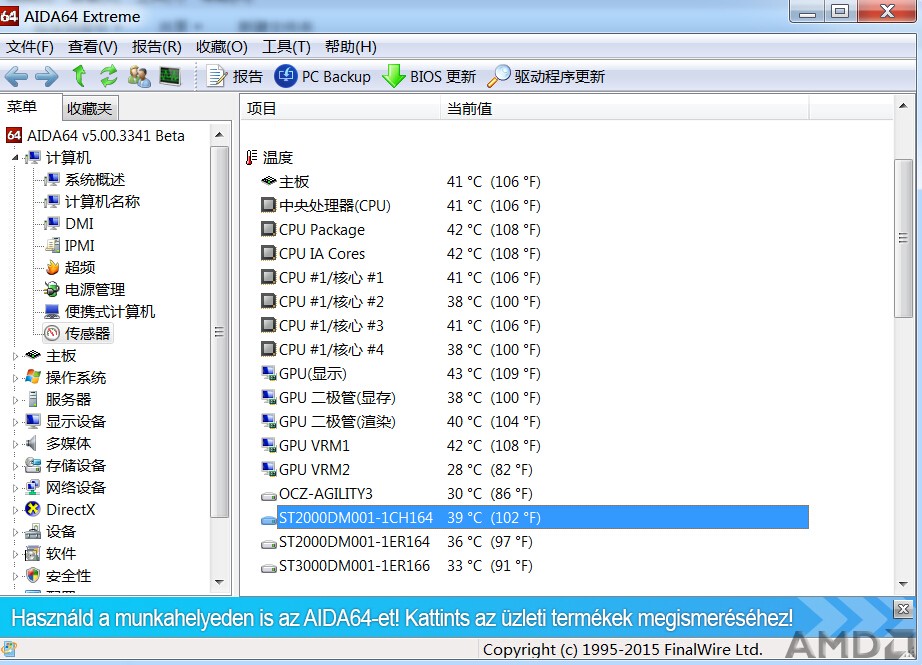Select 系统概述 in the tree
Image resolution: width=922 pixels, height=665 pixels.
click(95, 179)
